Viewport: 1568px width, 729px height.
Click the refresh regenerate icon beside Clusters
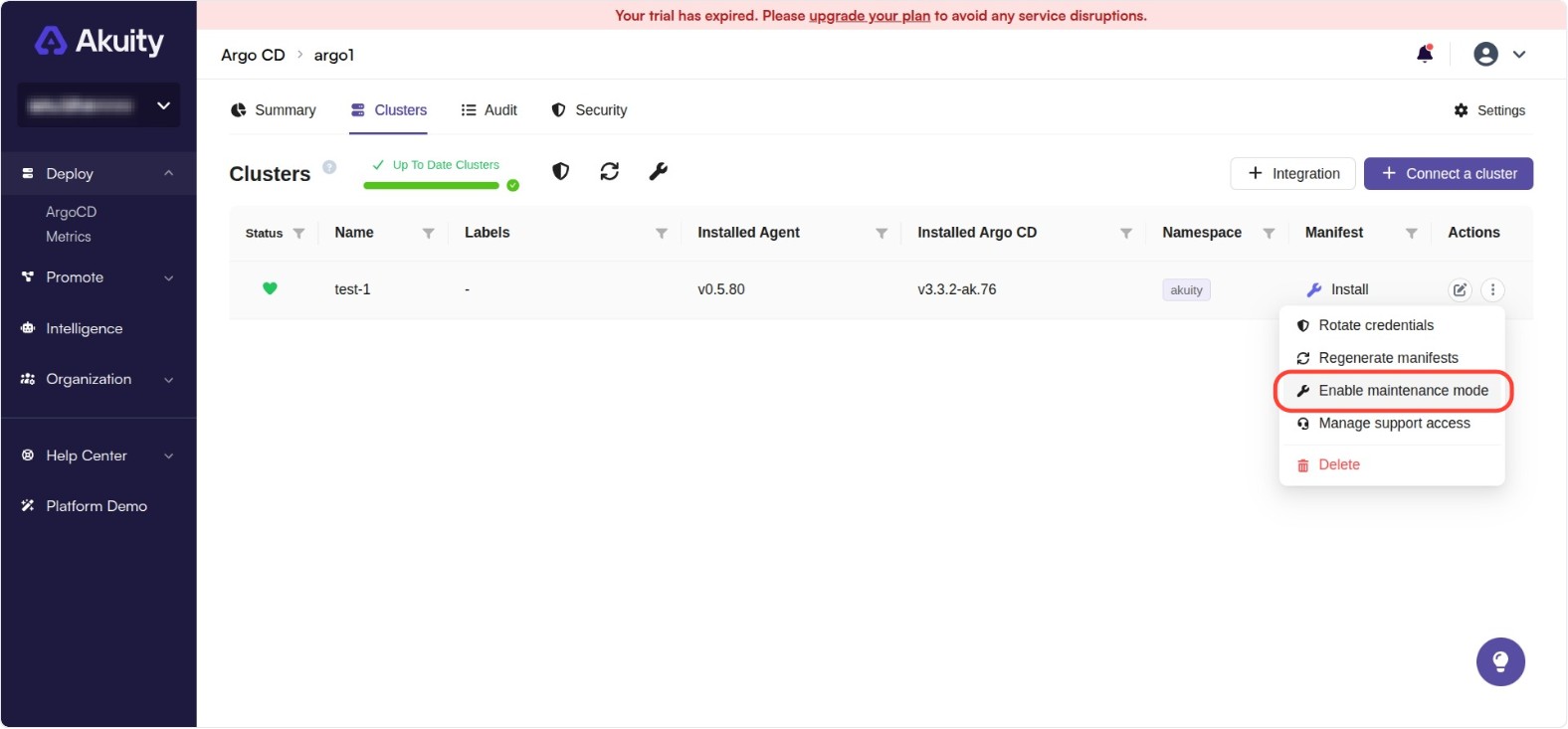(610, 172)
